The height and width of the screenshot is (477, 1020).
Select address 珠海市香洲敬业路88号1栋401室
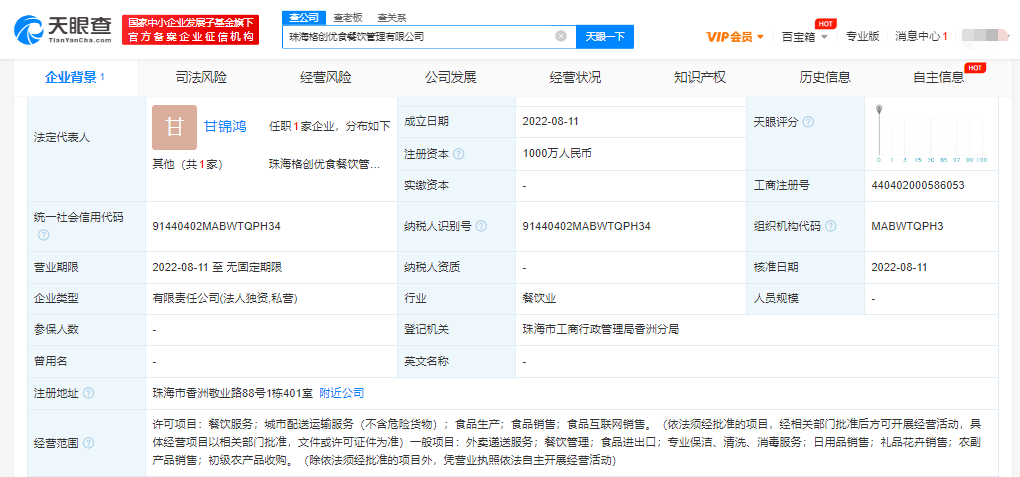(232, 393)
